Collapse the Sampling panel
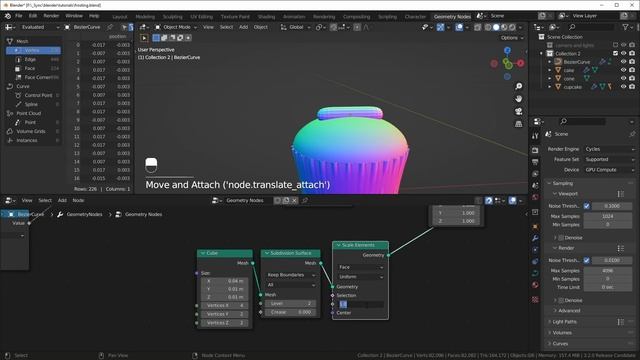The image size is (640, 360). click(x=562, y=184)
